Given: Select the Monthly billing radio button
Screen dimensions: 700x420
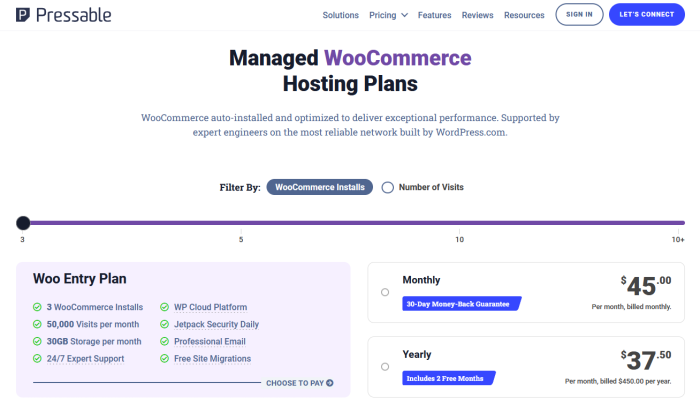Looking at the screenshot, I should pyautogui.click(x=385, y=292).
